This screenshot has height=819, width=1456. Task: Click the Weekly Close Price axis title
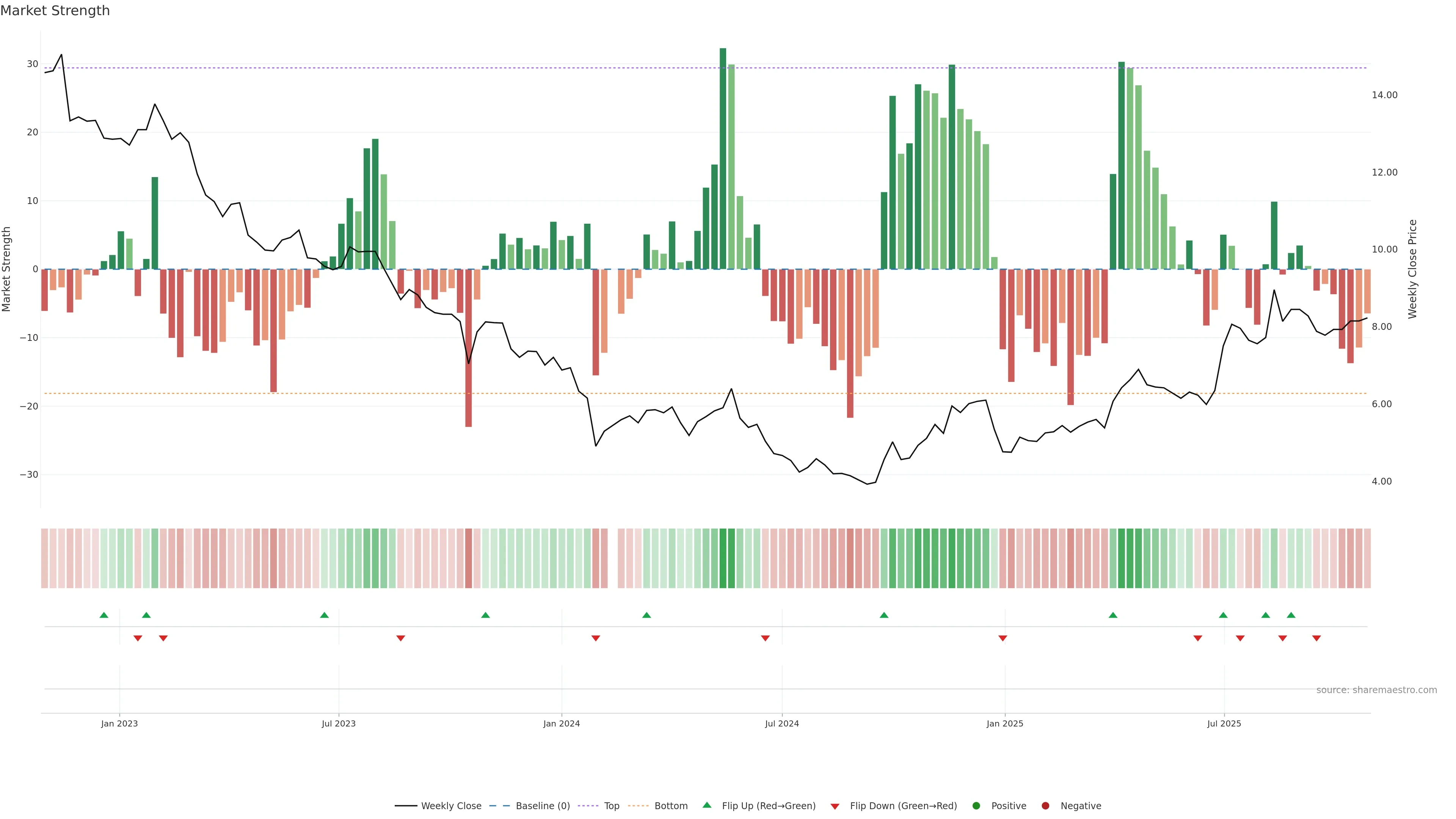[1412, 269]
